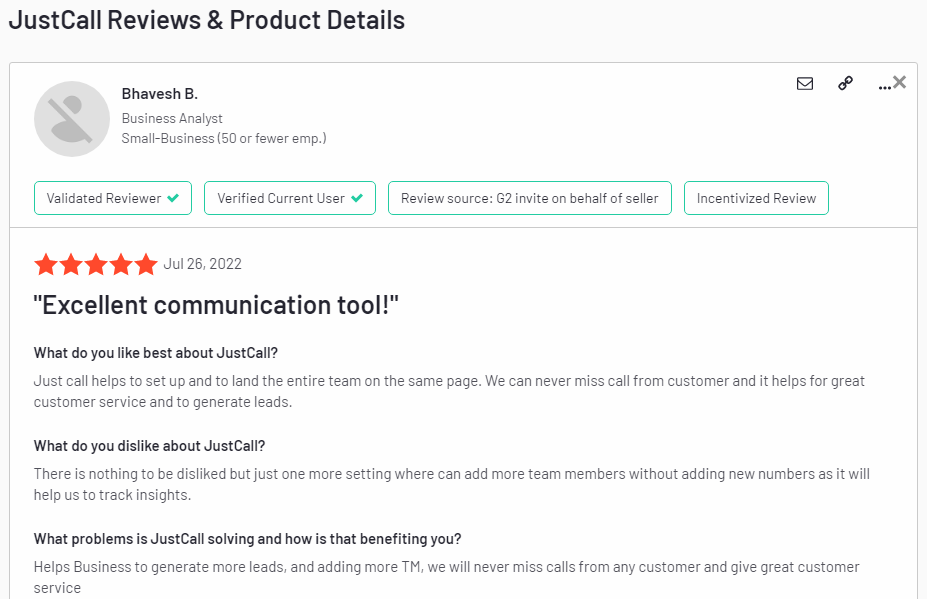The image size is (927, 599).
Task: Click the paragraph starting "Just call helps"
Action: coord(449,391)
